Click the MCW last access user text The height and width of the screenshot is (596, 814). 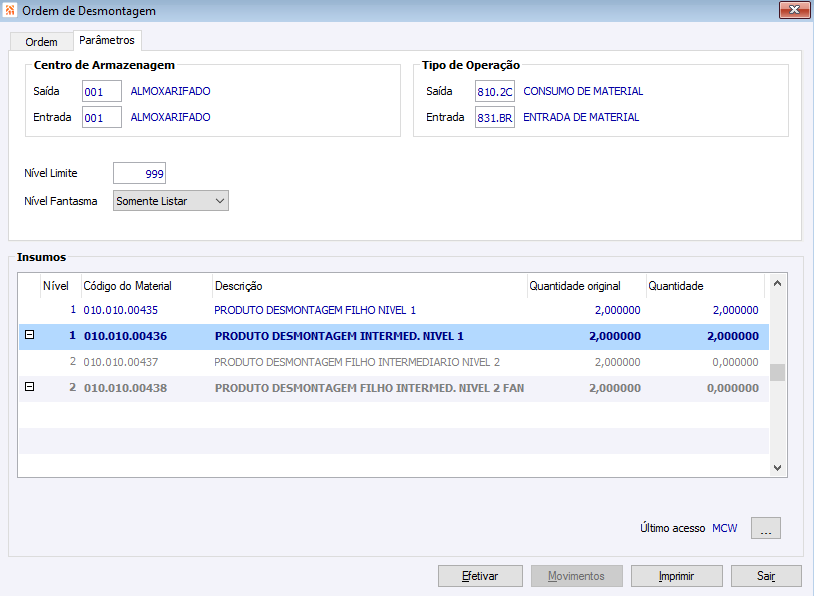[x=725, y=529]
